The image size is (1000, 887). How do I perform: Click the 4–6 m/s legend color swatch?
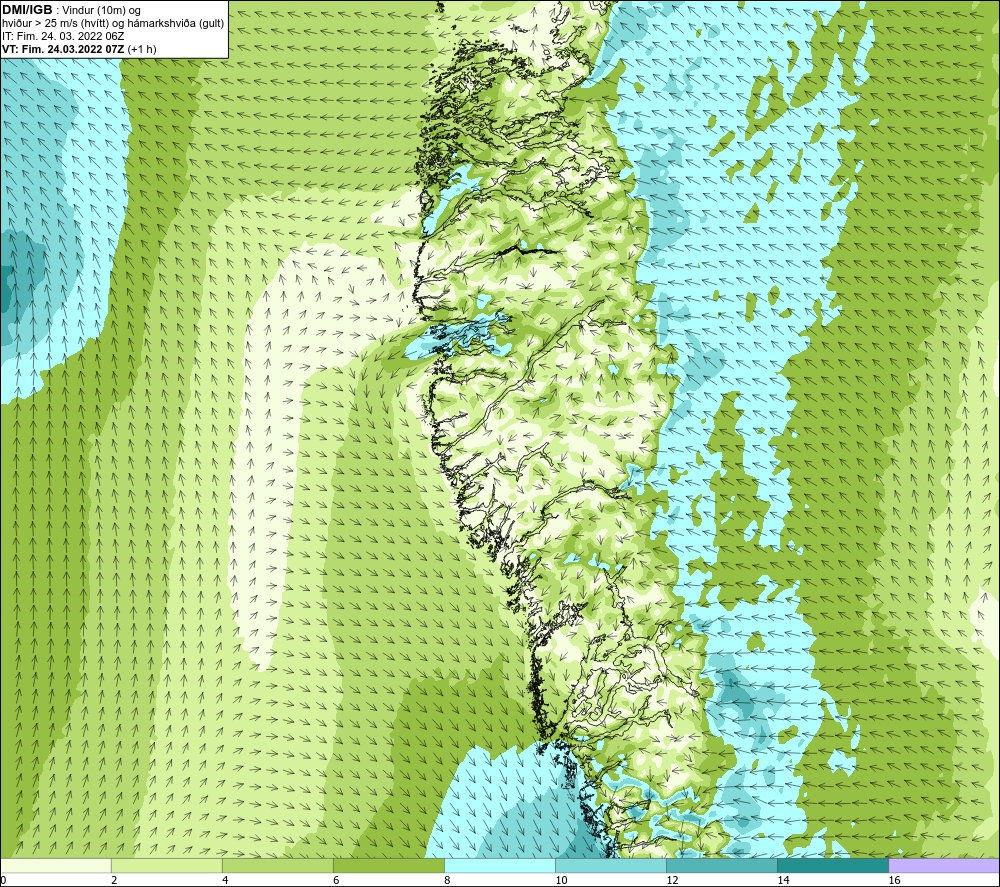pyautogui.click(x=278, y=865)
